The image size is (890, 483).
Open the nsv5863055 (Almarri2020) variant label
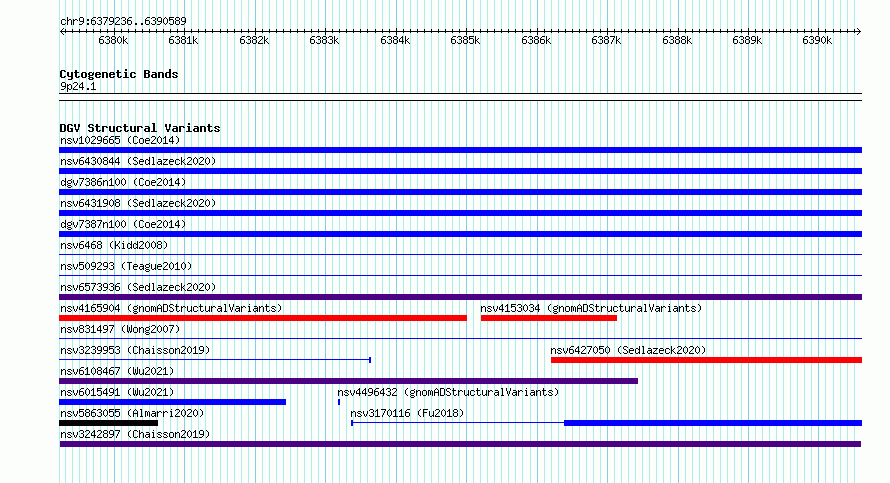132,413
